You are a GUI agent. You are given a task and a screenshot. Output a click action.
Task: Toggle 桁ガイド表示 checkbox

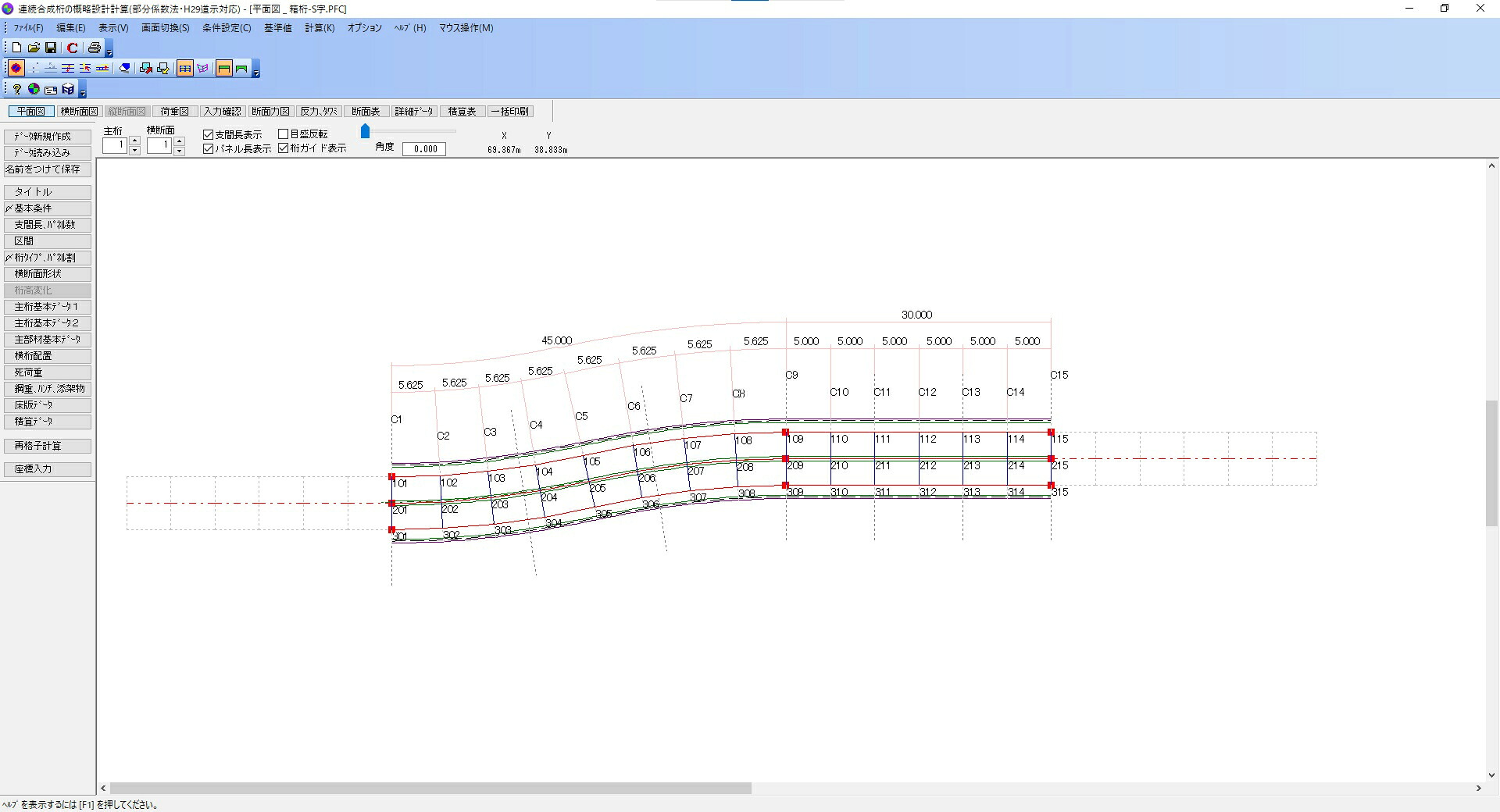tap(284, 148)
